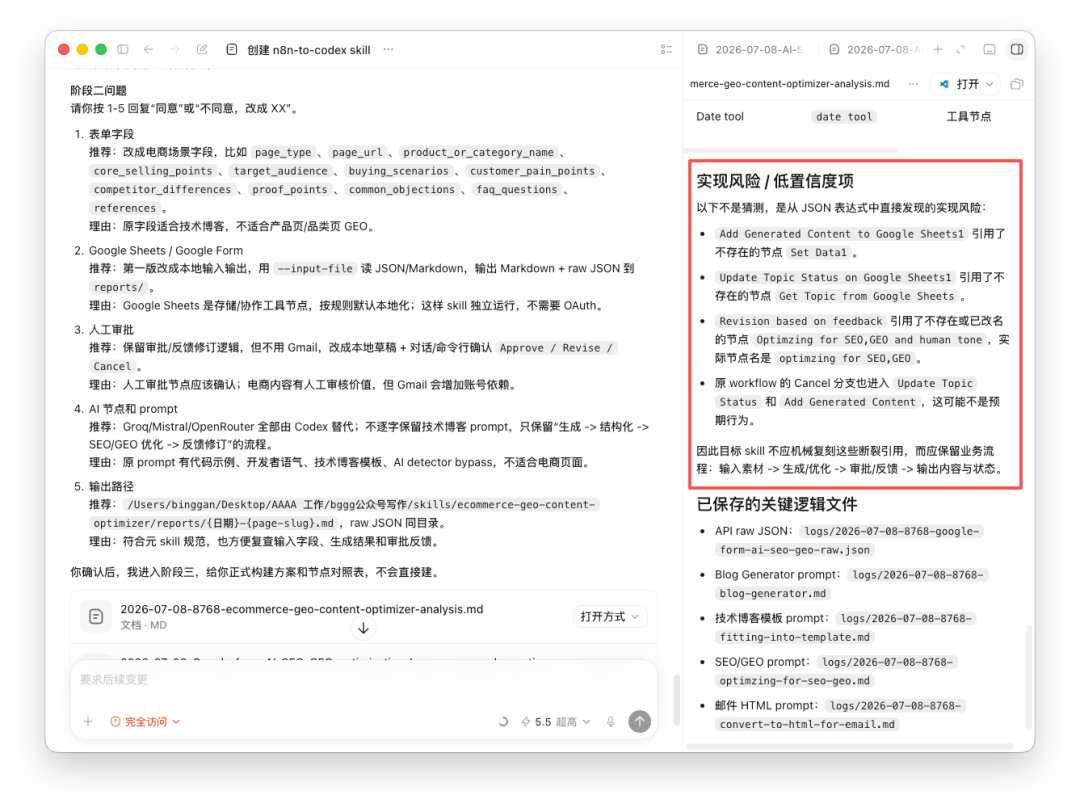Click code text 'faq_questions'
Image resolution: width=1080 pixels, height=812 pixels.
point(516,189)
